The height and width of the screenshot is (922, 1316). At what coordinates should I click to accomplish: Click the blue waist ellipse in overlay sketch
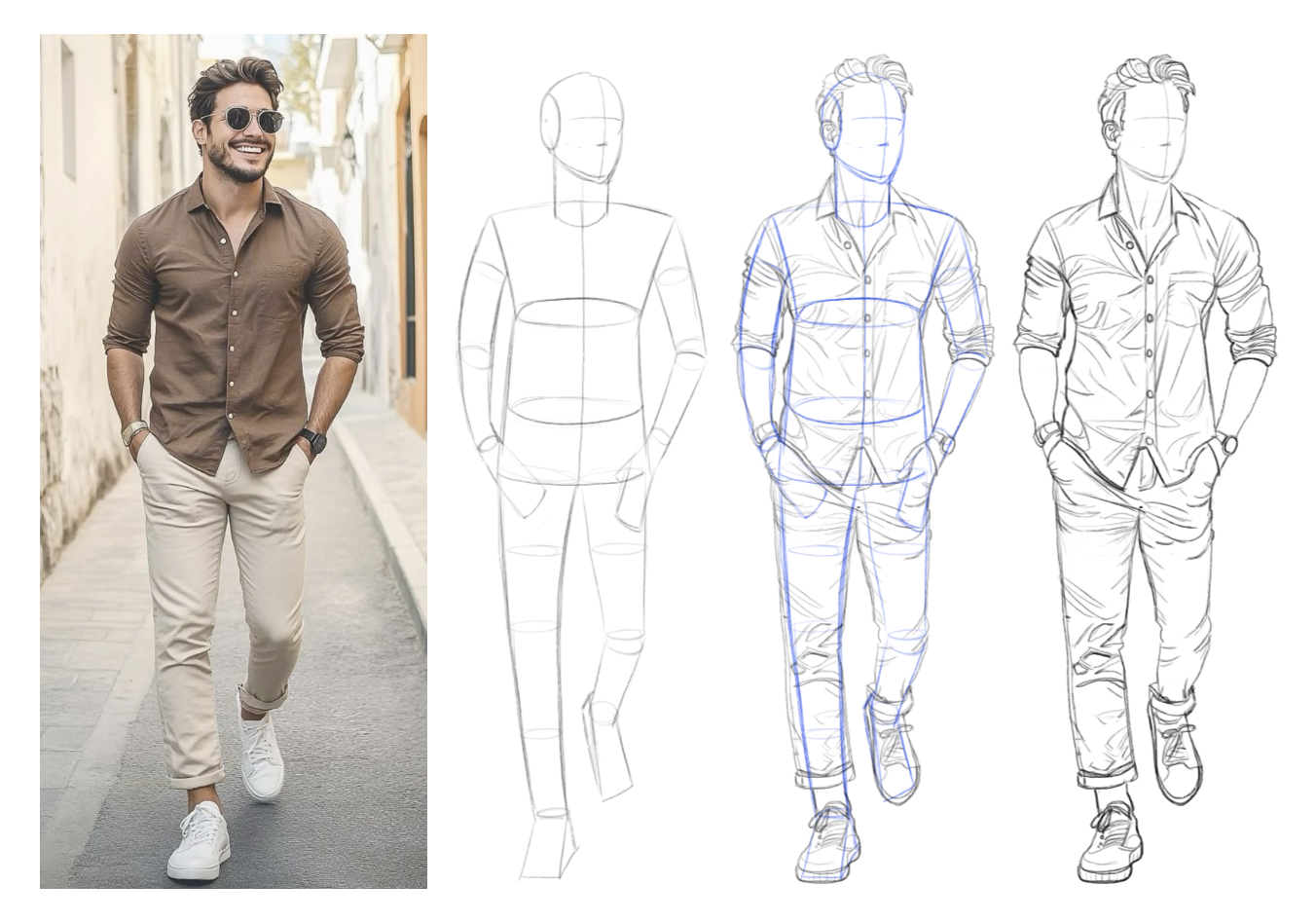854,411
